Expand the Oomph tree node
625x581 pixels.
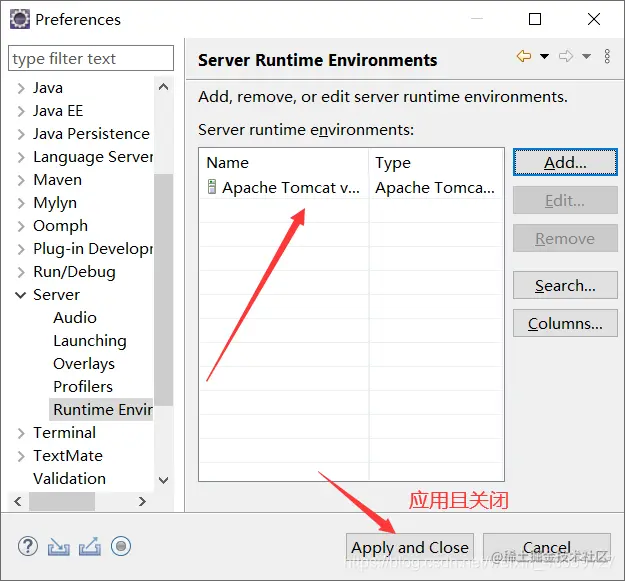21,226
